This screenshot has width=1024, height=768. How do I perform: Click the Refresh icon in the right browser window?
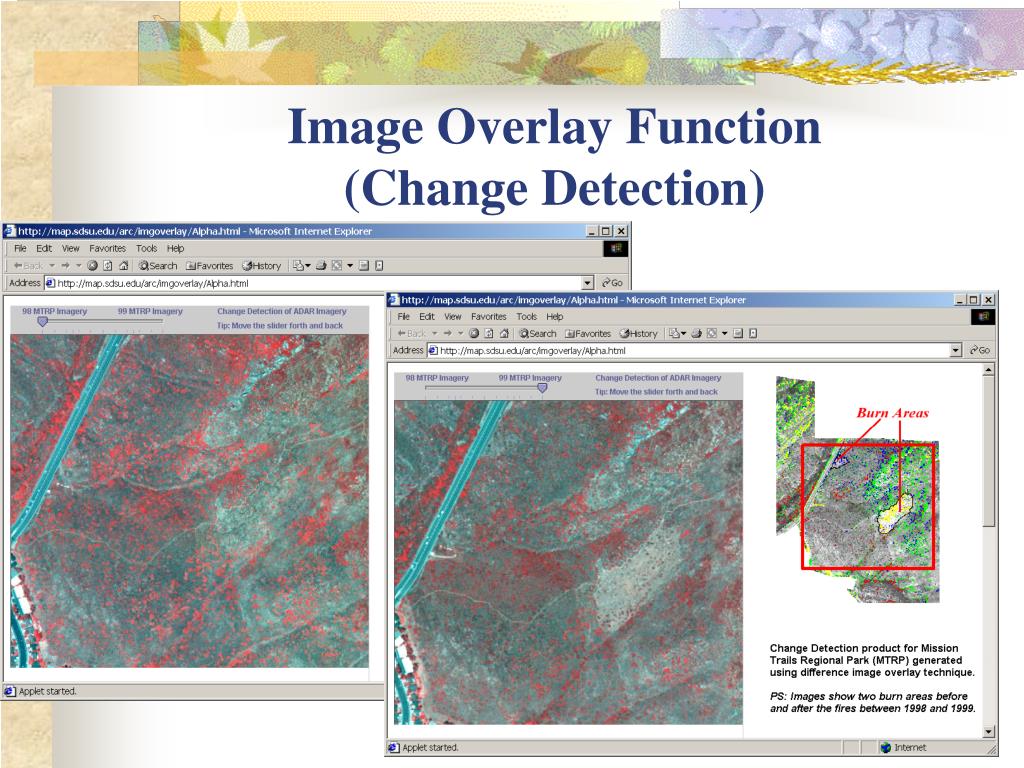coord(488,334)
